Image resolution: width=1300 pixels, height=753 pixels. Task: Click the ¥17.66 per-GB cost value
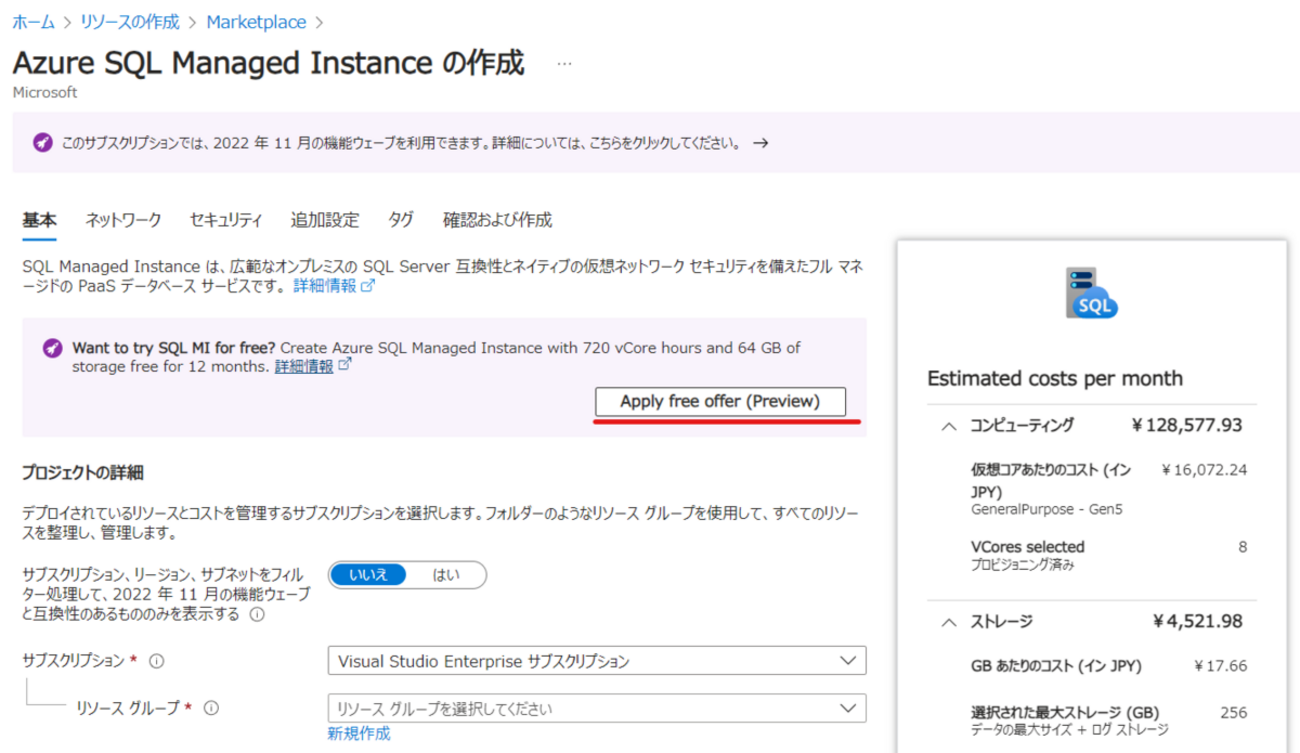click(x=1221, y=666)
